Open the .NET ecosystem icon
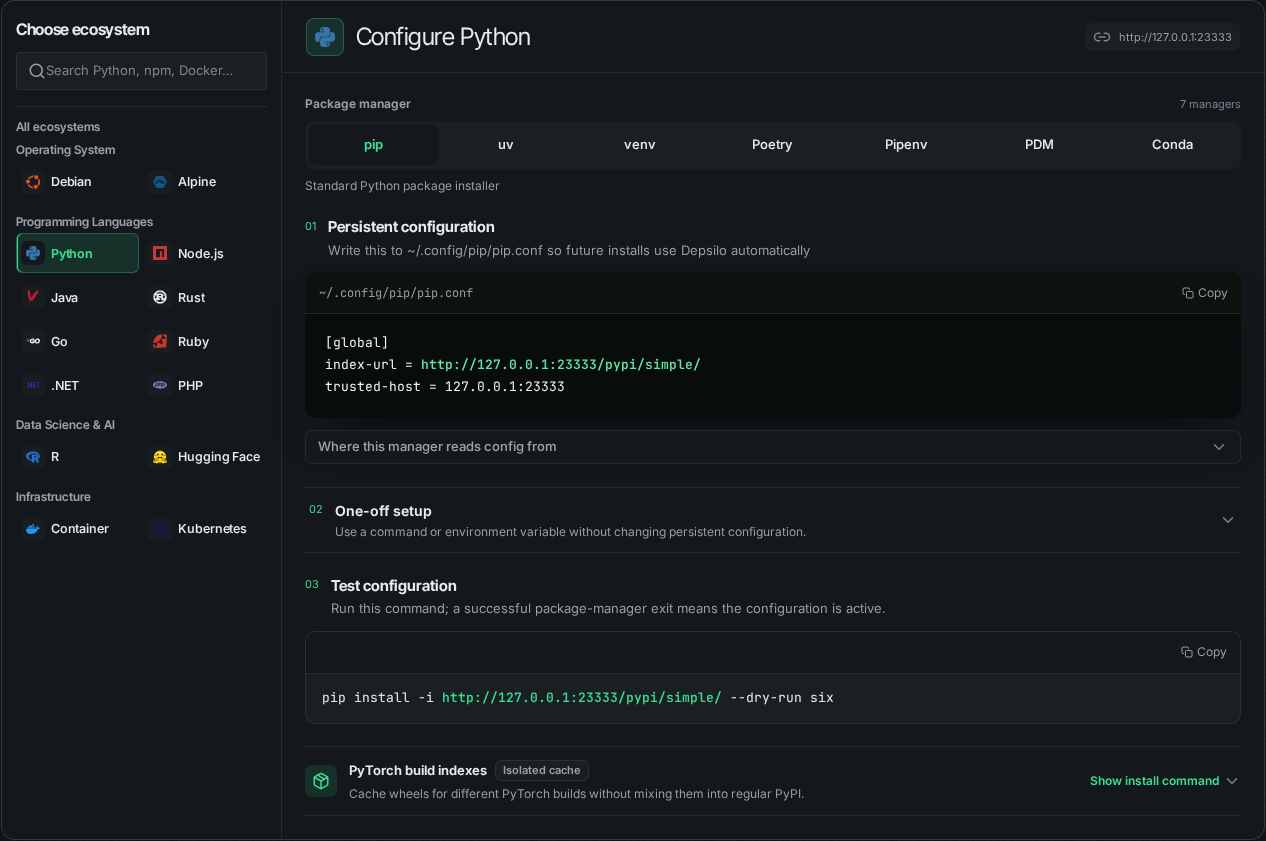Viewport: 1266px width, 841px height. [x=33, y=386]
